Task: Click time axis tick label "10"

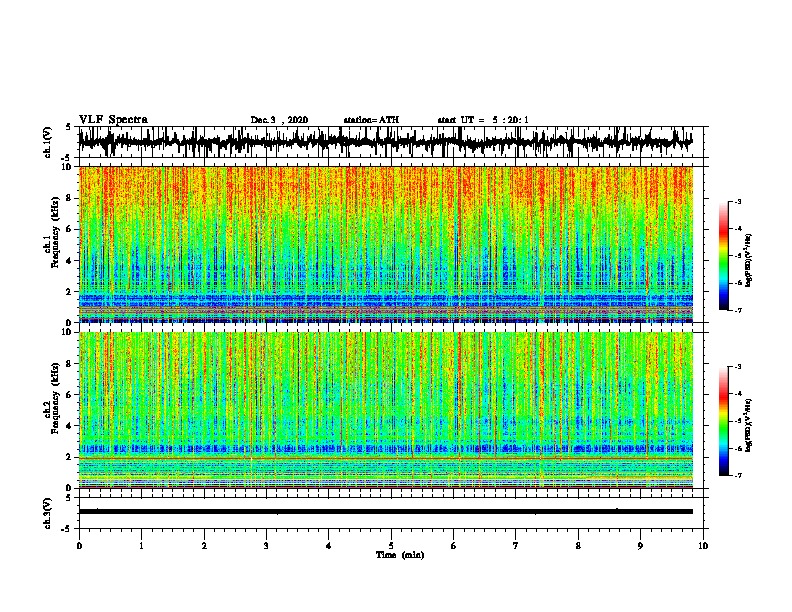Action: click(703, 546)
